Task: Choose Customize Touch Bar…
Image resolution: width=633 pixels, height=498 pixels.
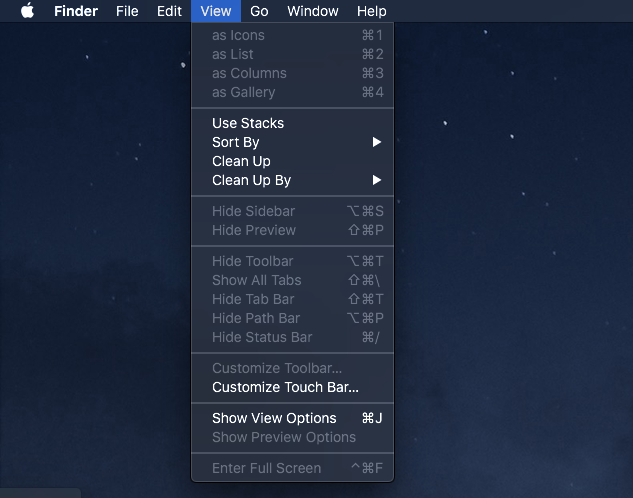Action: click(285, 387)
